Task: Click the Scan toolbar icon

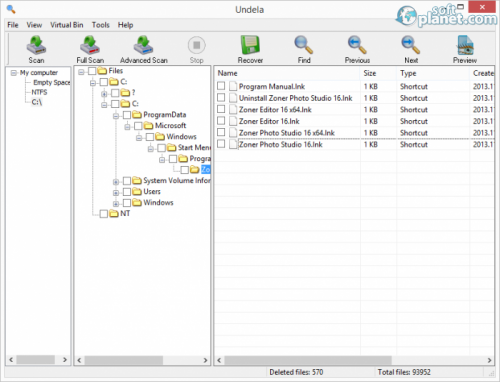Action: pyautogui.click(x=36, y=46)
